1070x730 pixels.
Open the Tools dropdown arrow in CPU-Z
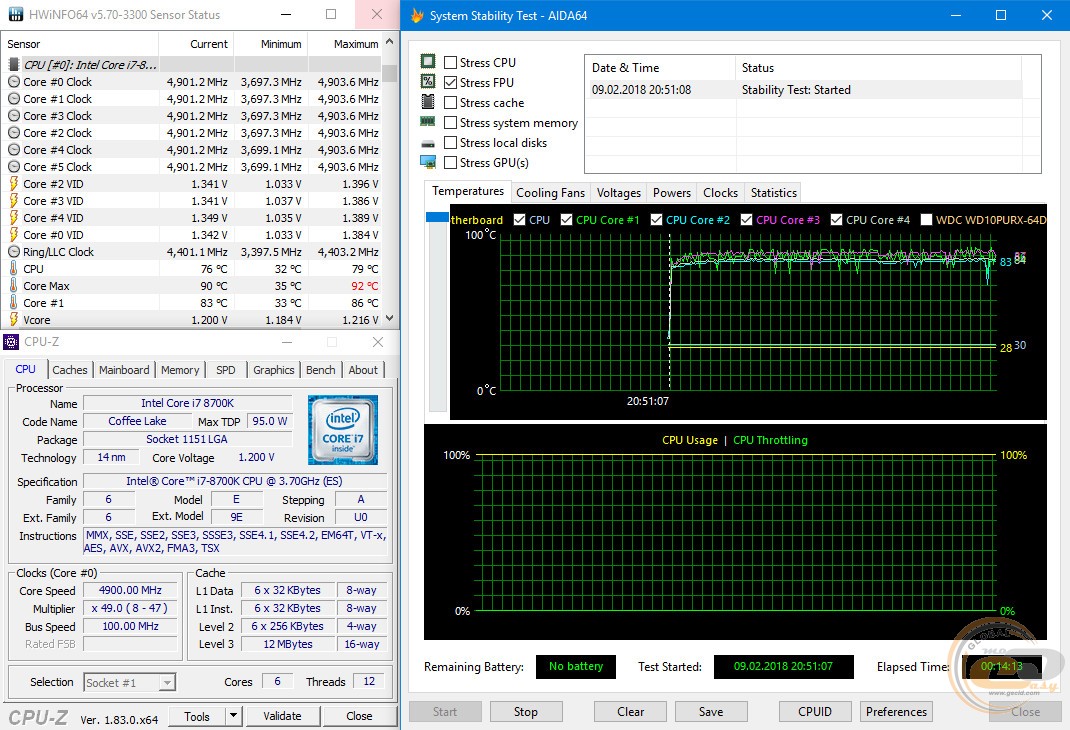point(233,716)
